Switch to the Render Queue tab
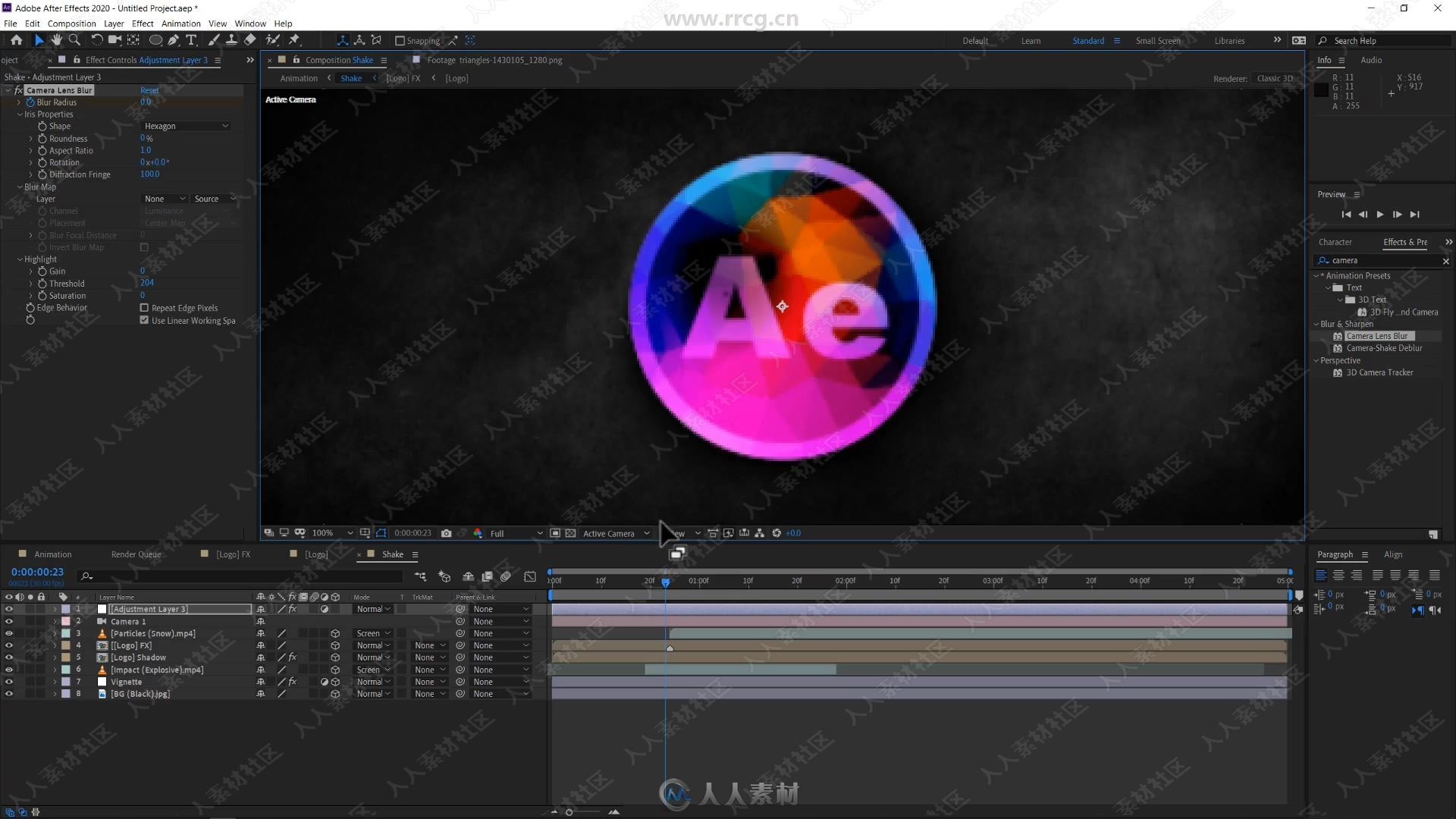1456x819 pixels. pos(136,554)
